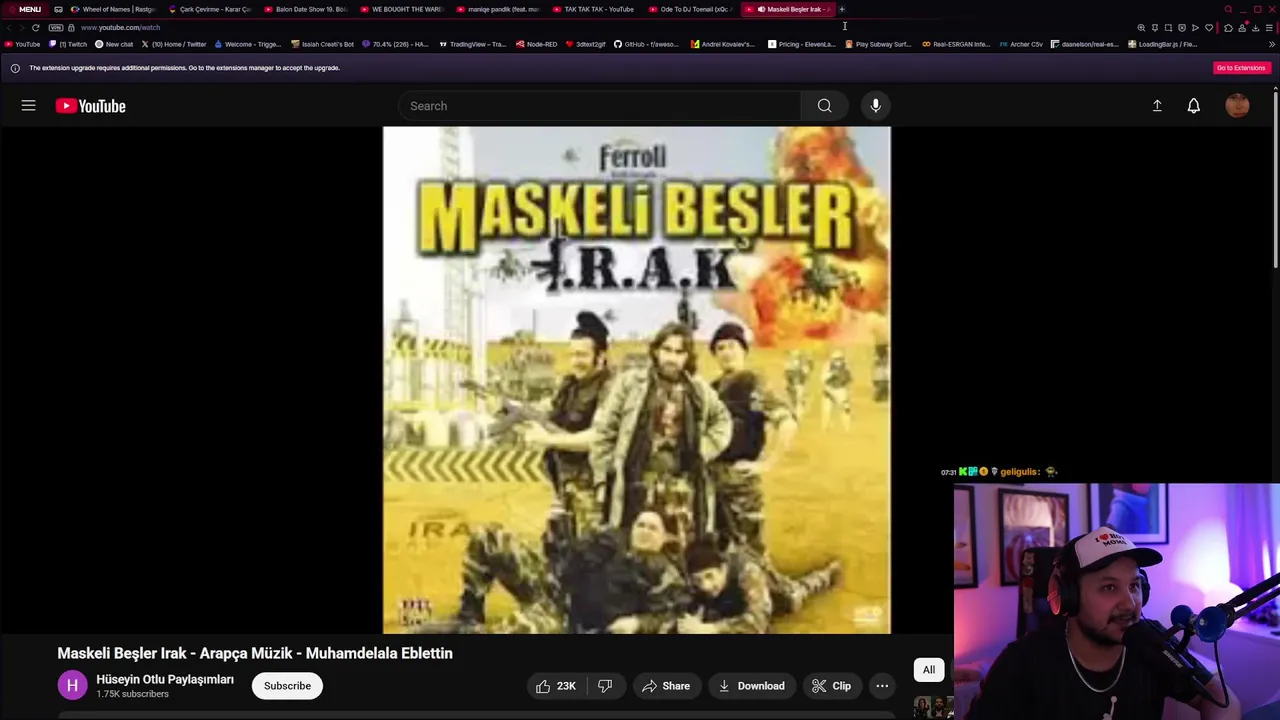Open Home / Twitter bookmark
The image size is (1280, 720).
174,44
